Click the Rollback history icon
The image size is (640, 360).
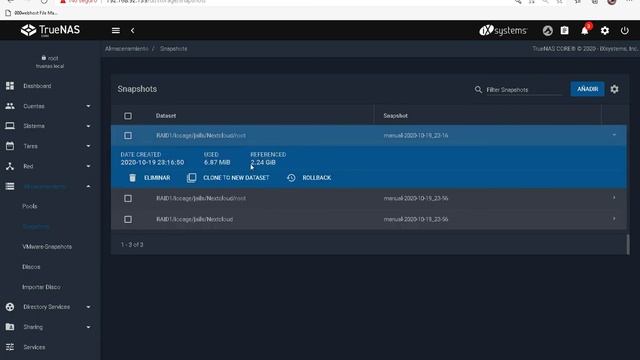coord(291,178)
